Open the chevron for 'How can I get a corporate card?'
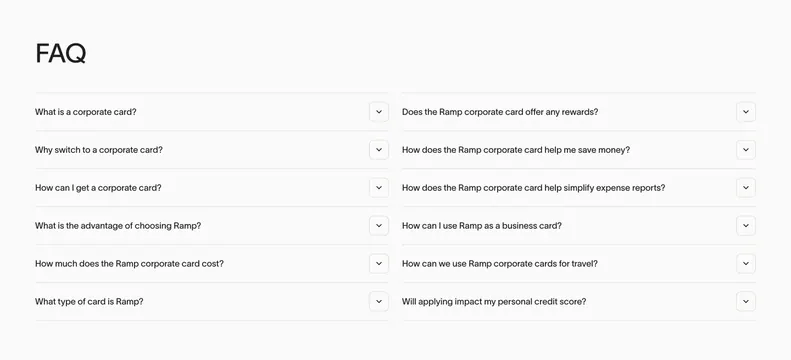 pyautogui.click(x=379, y=188)
